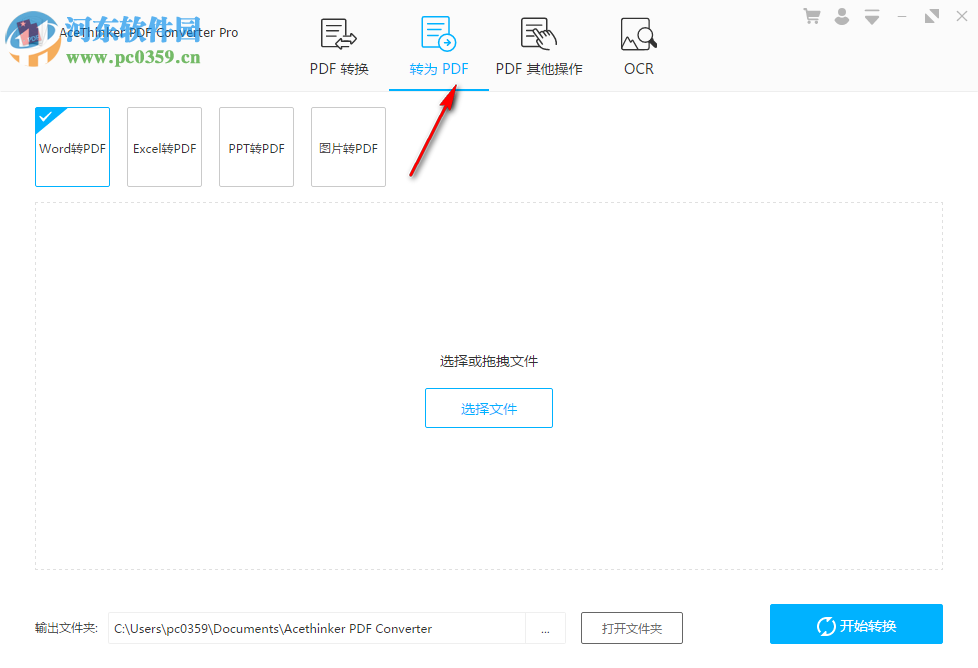Enable the Excel转PDF conversion mode

[x=164, y=147]
